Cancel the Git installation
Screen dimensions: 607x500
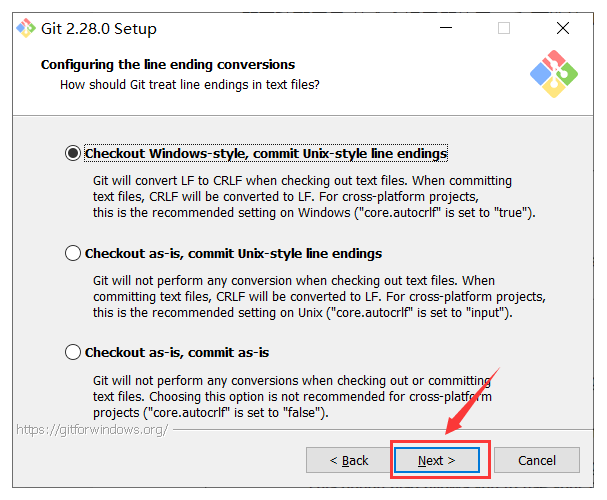point(537,460)
